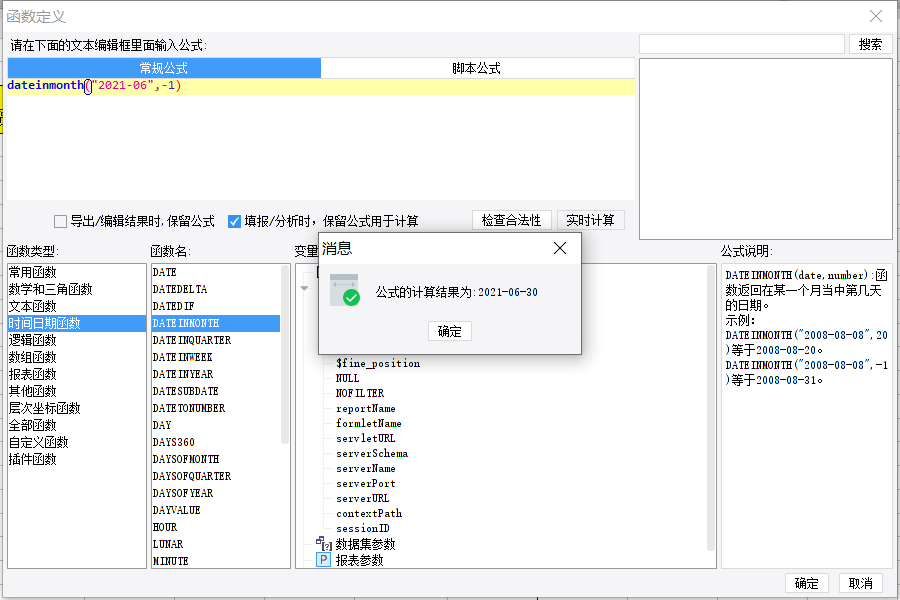The height and width of the screenshot is (600, 900).
Task: Select serverPort variable
Action: click(366, 483)
